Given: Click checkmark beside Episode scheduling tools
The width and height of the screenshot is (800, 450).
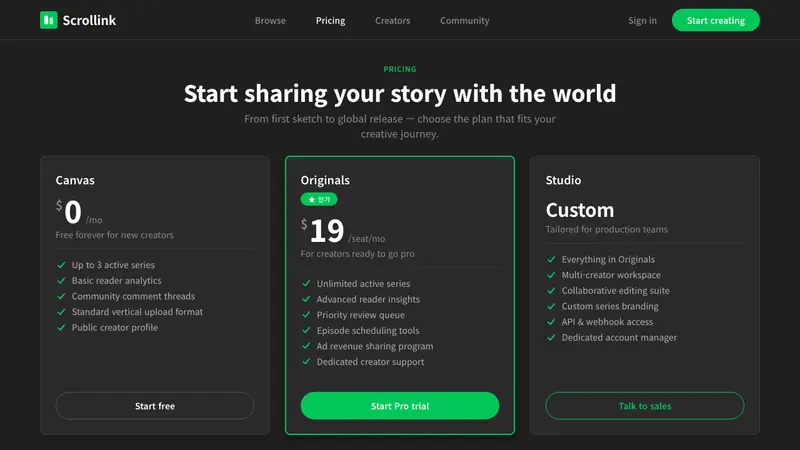Looking at the screenshot, I should coord(306,331).
